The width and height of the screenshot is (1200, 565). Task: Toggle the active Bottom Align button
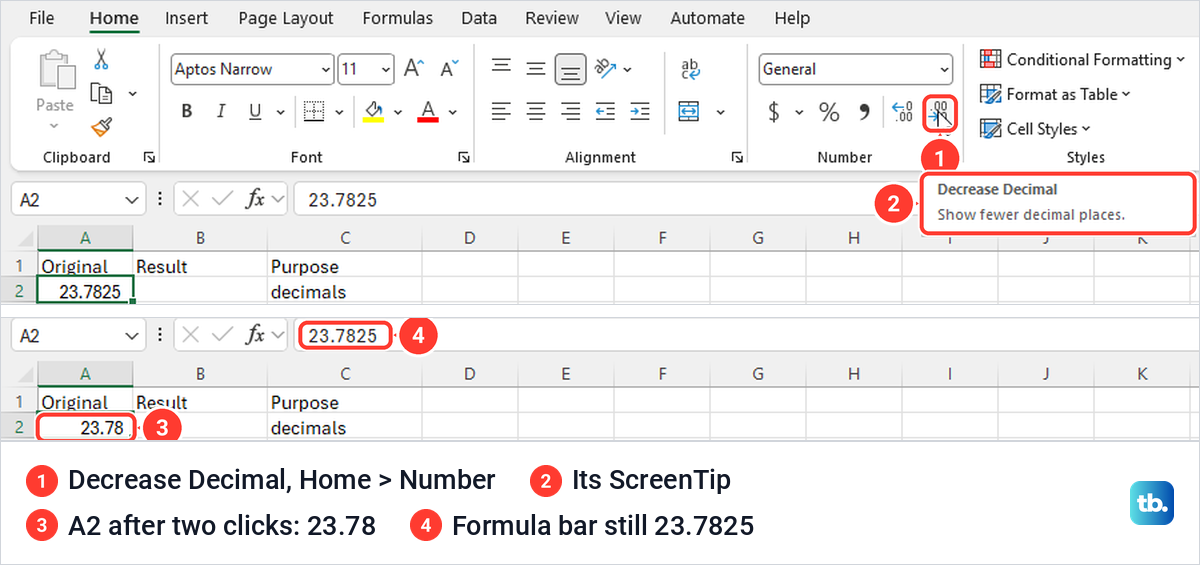pos(570,69)
